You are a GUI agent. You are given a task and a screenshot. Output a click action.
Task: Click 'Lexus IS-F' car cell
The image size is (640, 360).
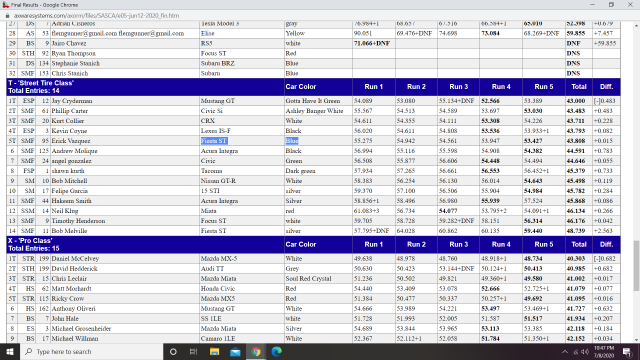(x=216, y=131)
